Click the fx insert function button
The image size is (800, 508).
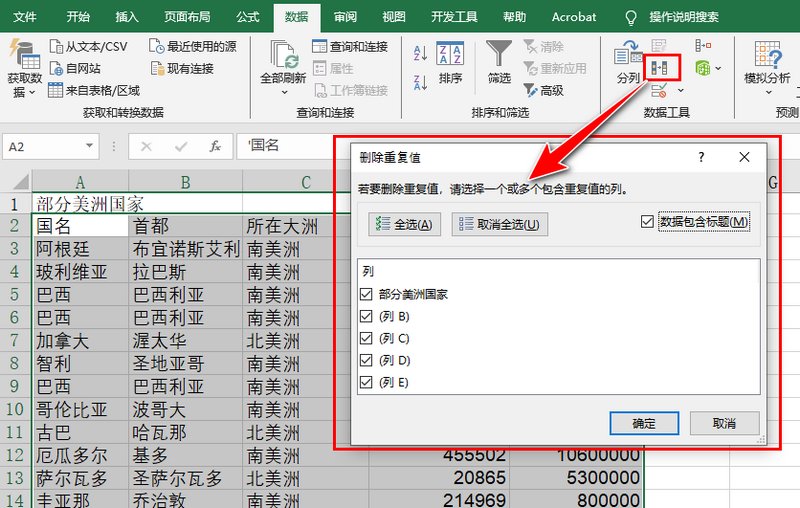pyautogui.click(x=215, y=147)
